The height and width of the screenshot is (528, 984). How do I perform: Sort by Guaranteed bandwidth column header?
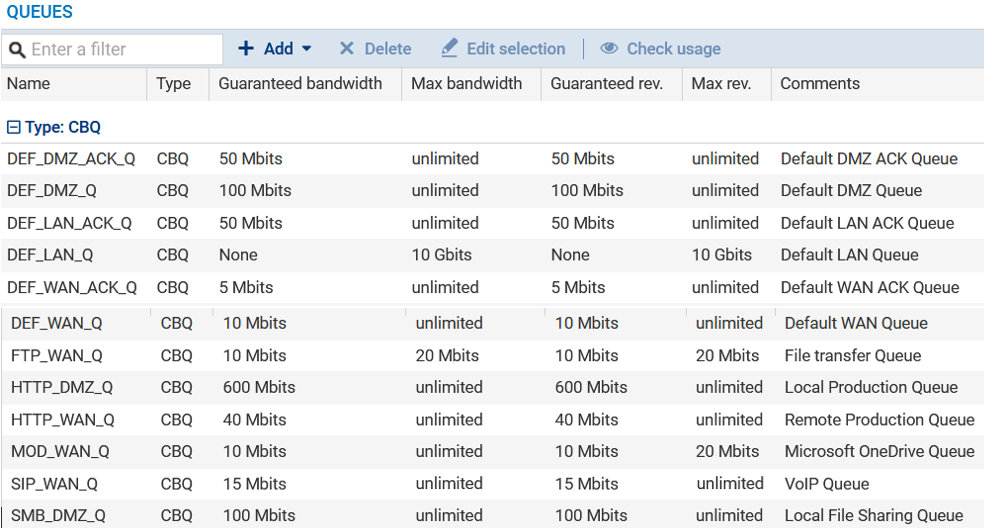[300, 84]
